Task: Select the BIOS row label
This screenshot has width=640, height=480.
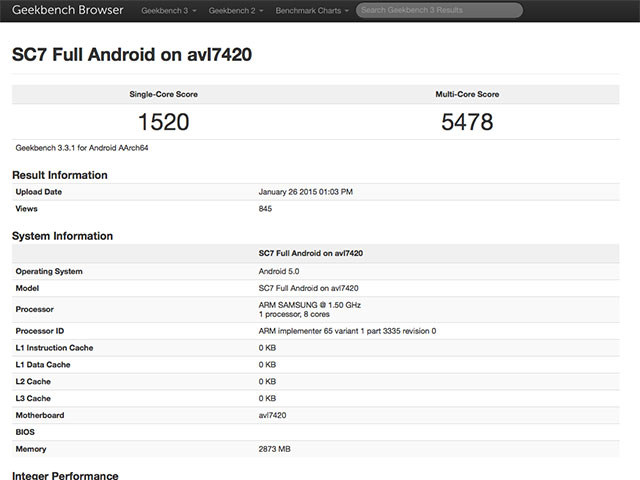Action: pyautogui.click(x=25, y=432)
